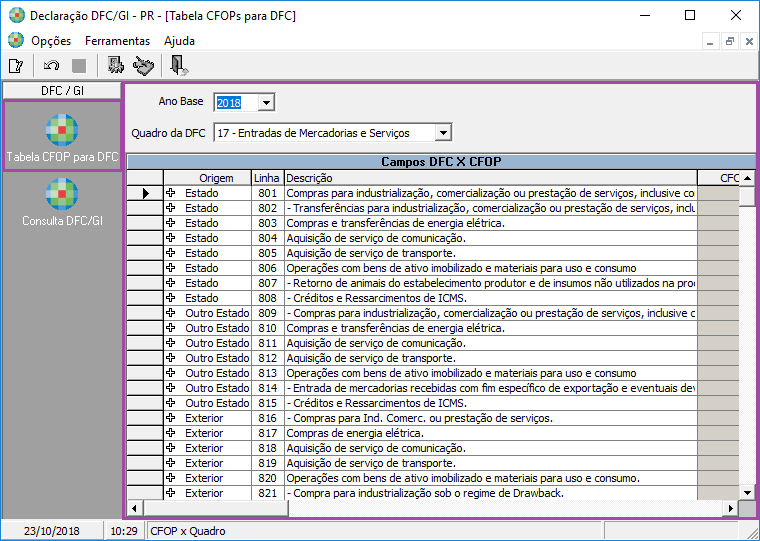
Task: Expand line 802 row plus sign
Action: coord(171,208)
